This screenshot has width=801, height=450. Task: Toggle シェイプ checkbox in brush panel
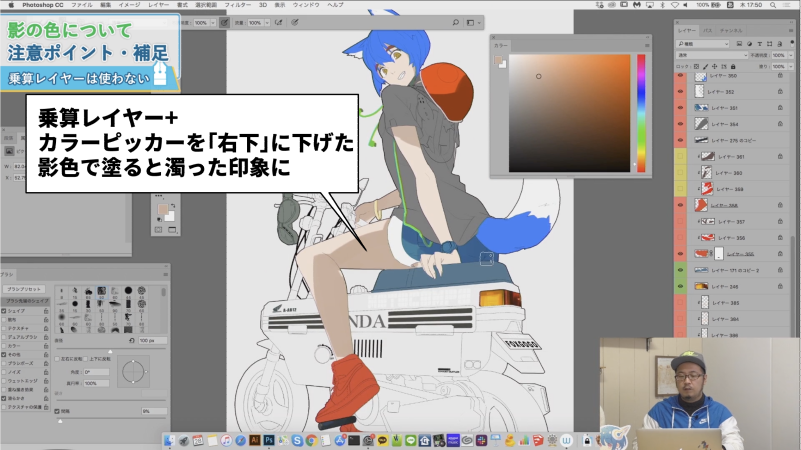[x=4, y=311]
